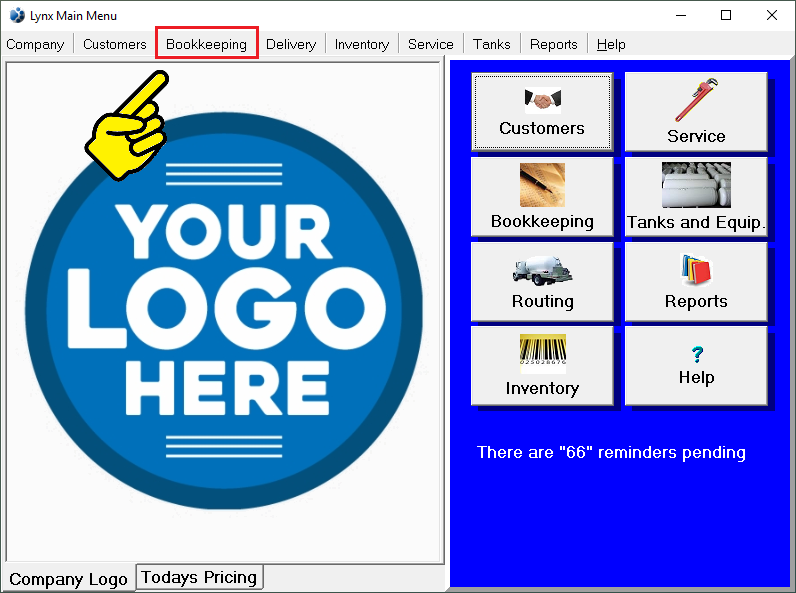Open the Tanks menu
Viewport: 796px width, 593px height.
pyautogui.click(x=491, y=45)
